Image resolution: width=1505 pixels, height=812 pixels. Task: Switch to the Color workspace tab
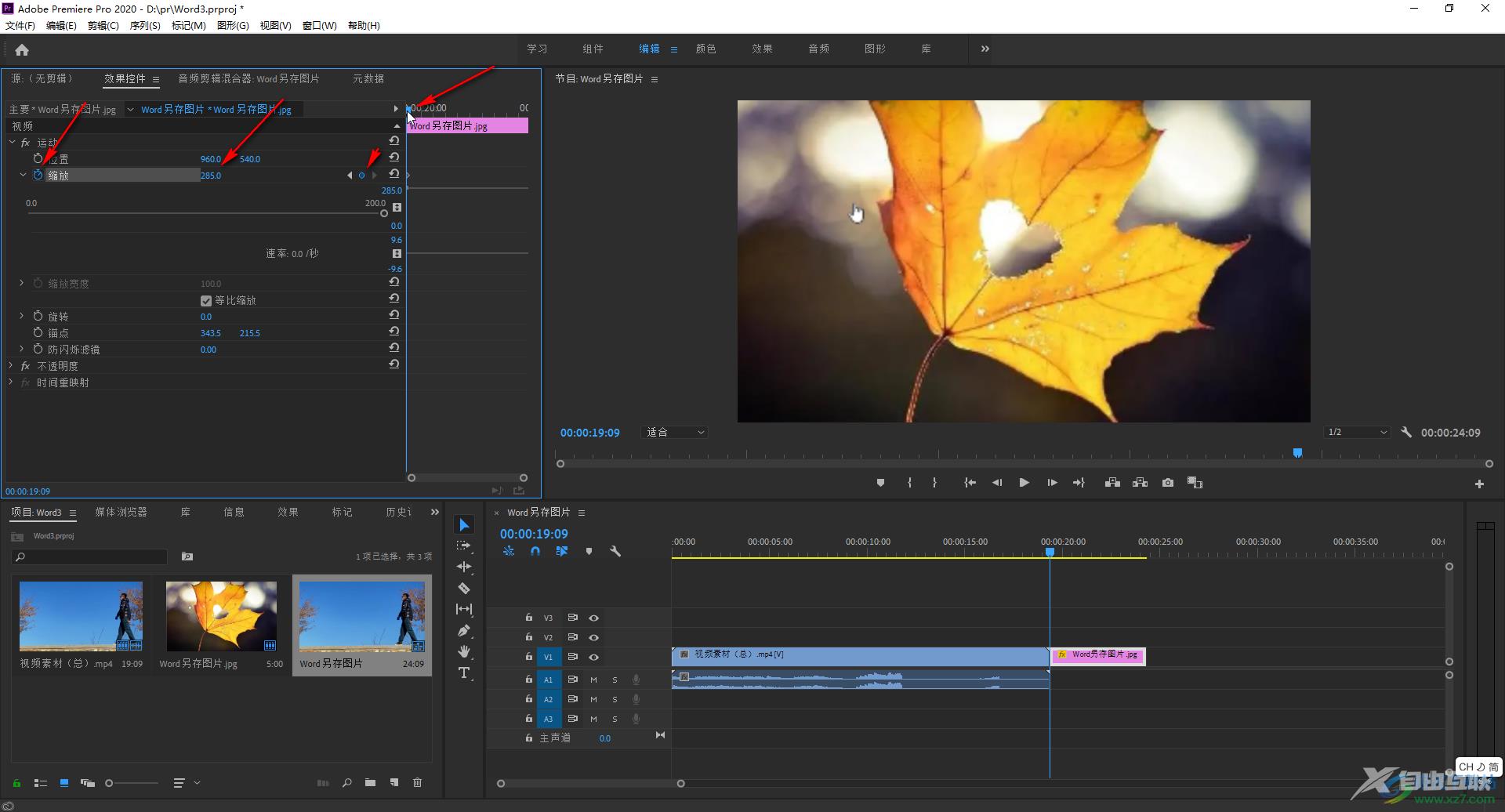[x=705, y=49]
